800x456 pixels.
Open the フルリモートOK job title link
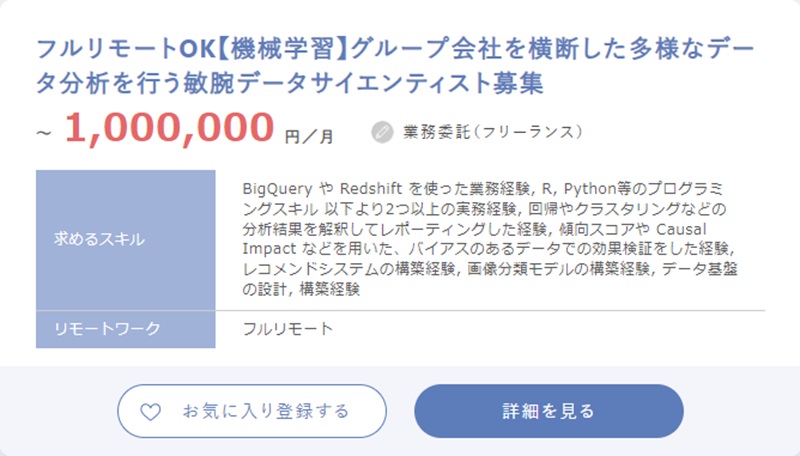pos(397,65)
